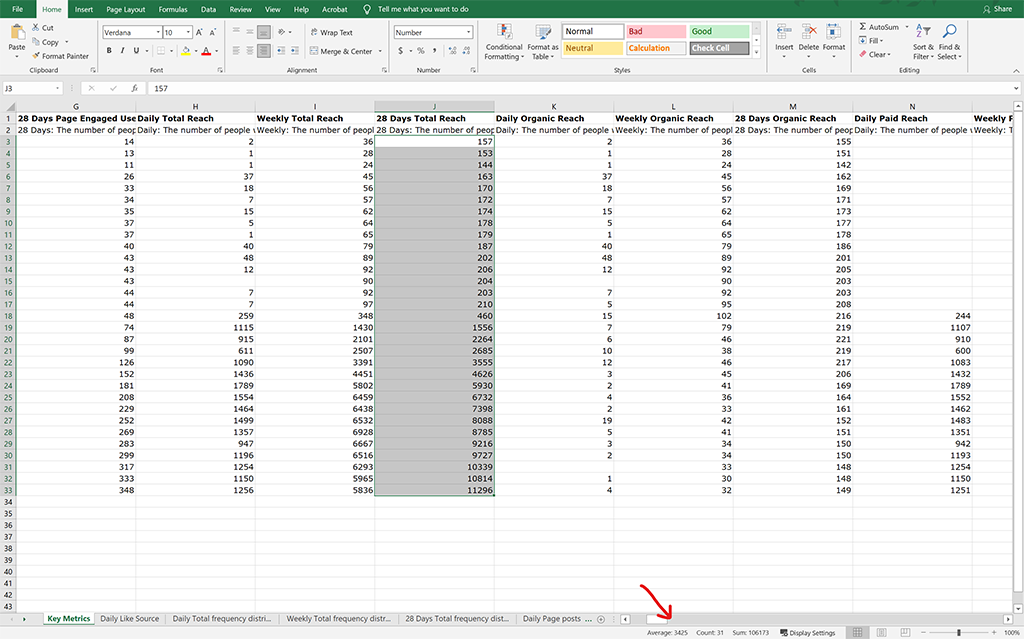Image resolution: width=1024 pixels, height=639 pixels.
Task: Apply the Bad cell style
Action: pyautogui.click(x=656, y=31)
